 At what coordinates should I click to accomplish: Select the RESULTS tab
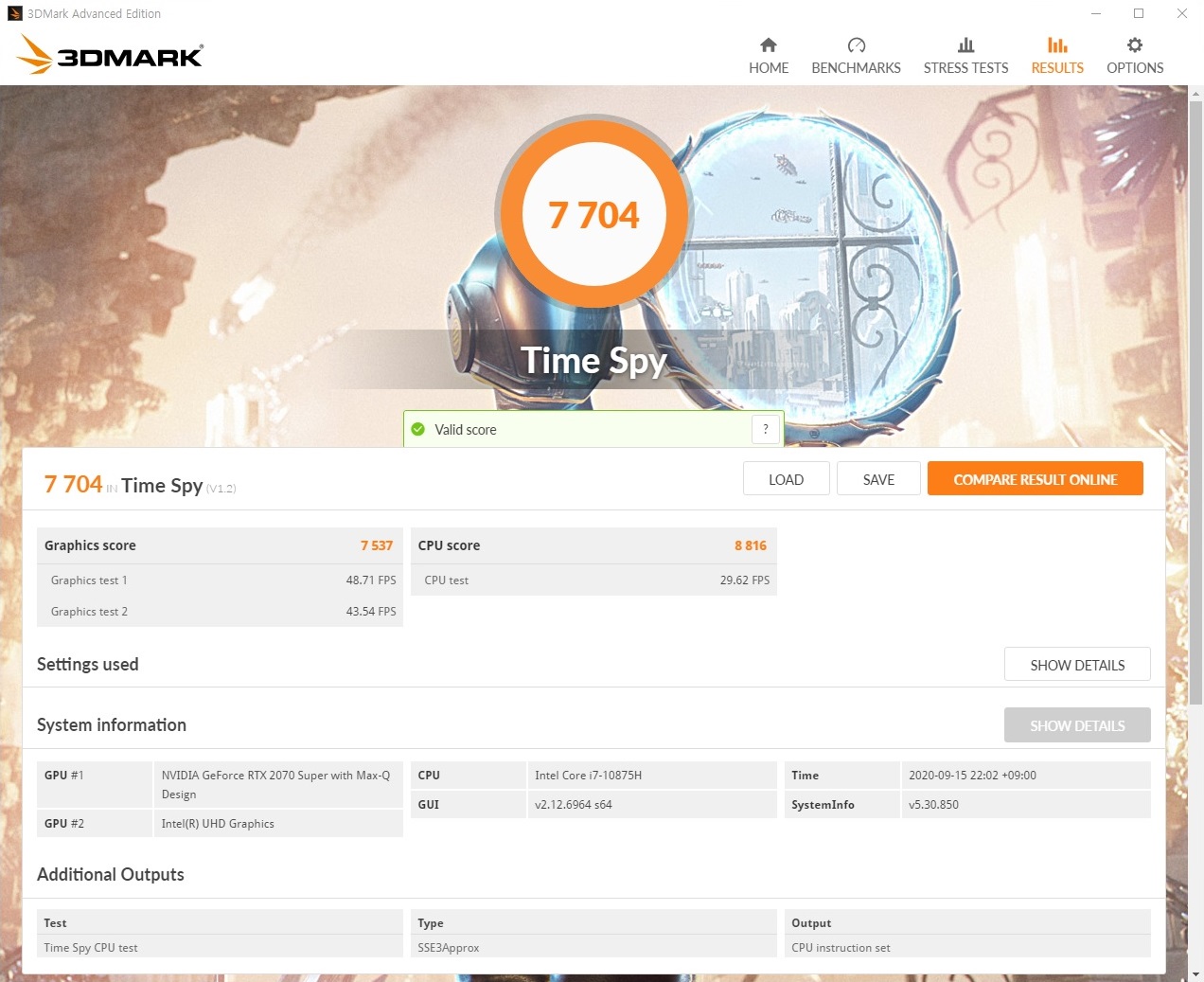[1057, 56]
